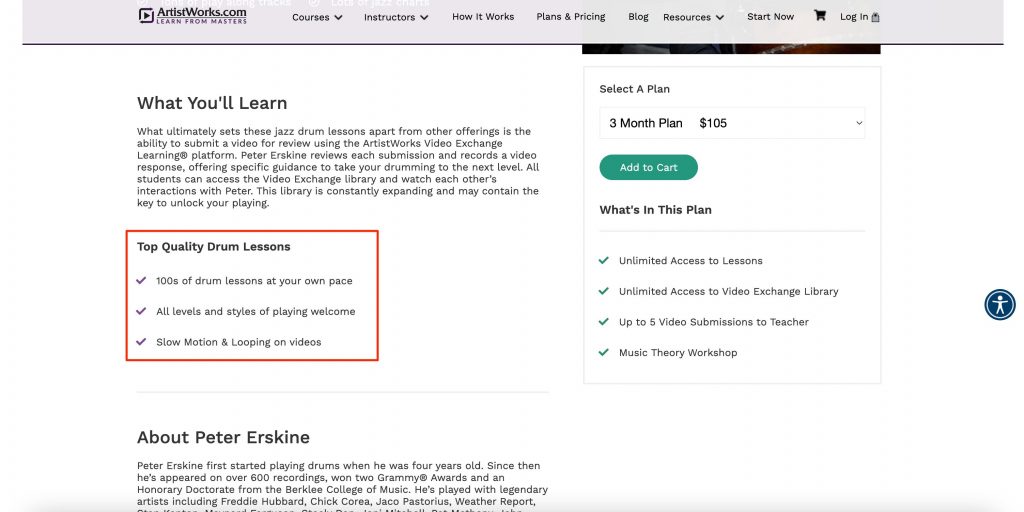Expand the Courses dropdown menu
The image size is (1024, 512).
point(317,18)
